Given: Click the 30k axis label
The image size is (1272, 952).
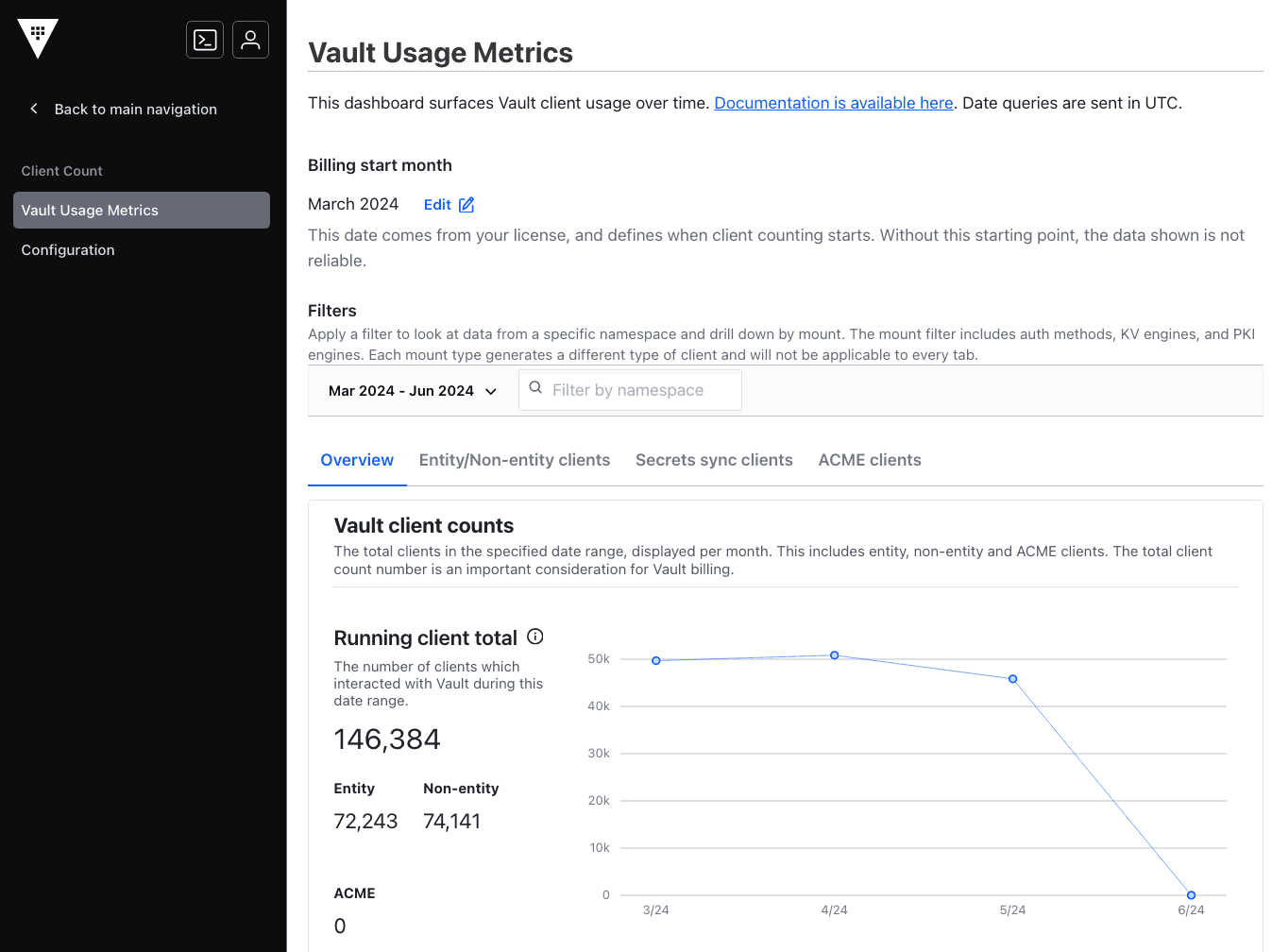Looking at the screenshot, I should tap(599, 754).
